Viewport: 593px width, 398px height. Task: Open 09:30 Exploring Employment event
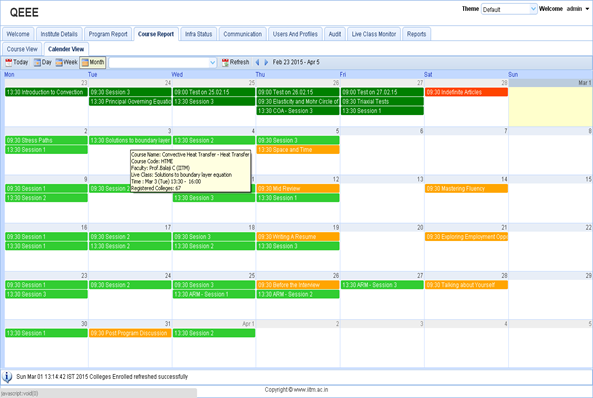pyautogui.click(x=466, y=236)
